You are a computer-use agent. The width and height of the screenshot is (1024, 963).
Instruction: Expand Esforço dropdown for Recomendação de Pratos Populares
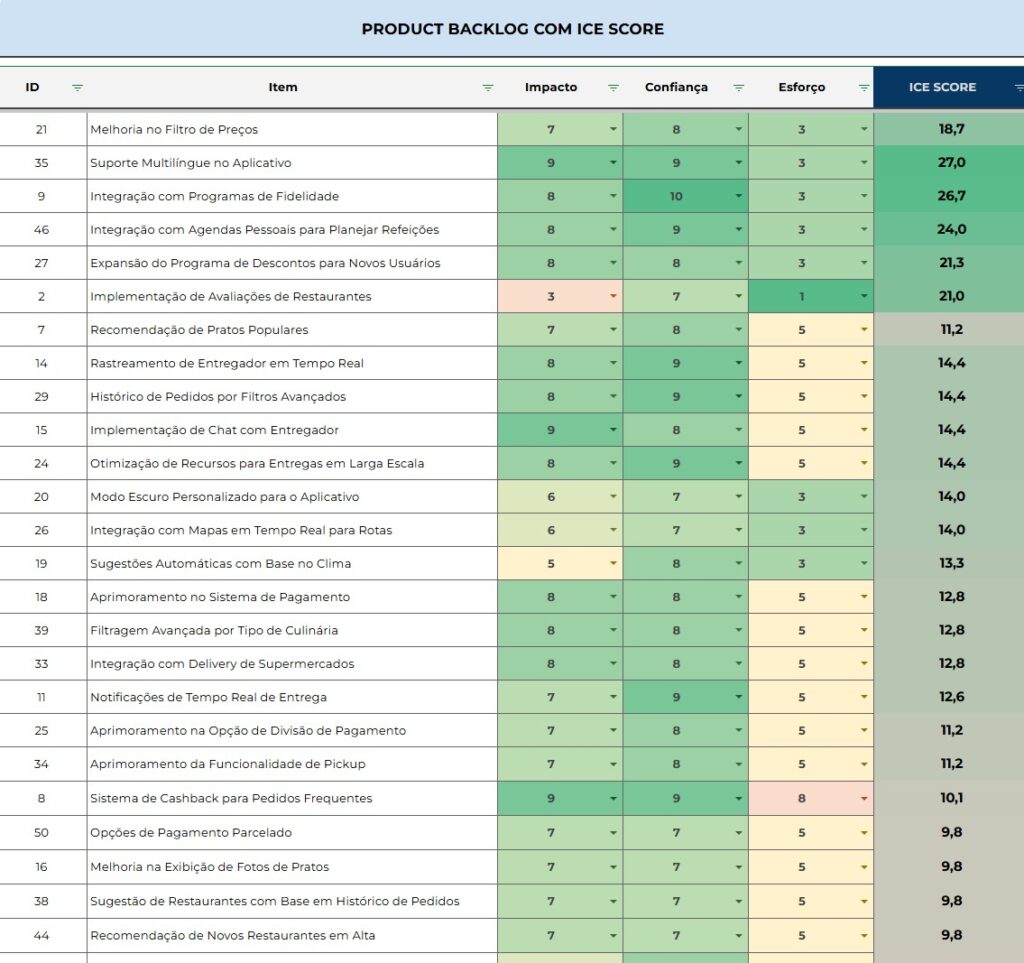[x=863, y=330]
